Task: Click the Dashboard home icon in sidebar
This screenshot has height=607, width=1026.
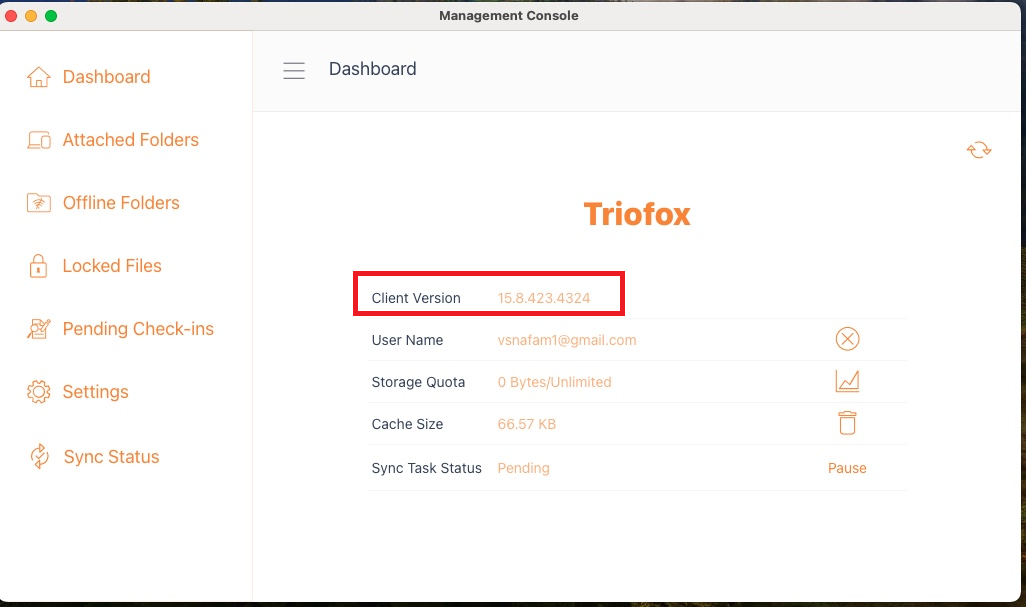Action: tap(39, 77)
